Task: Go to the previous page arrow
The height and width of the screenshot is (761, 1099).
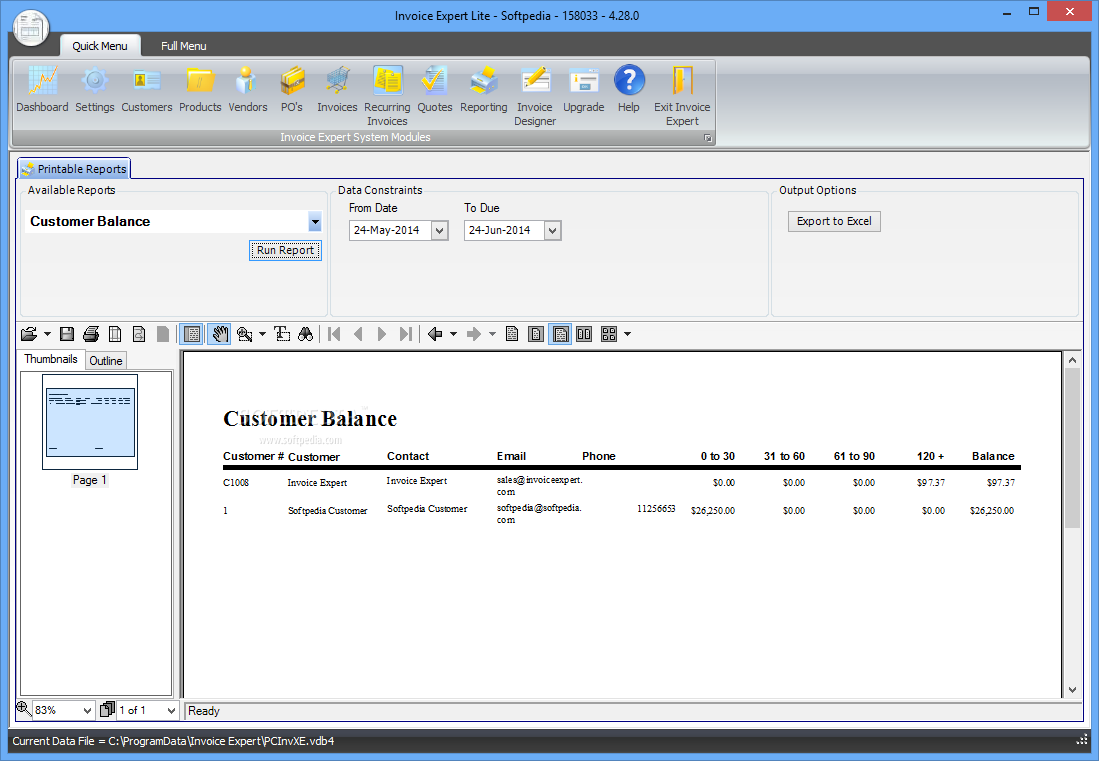Action: click(x=358, y=334)
